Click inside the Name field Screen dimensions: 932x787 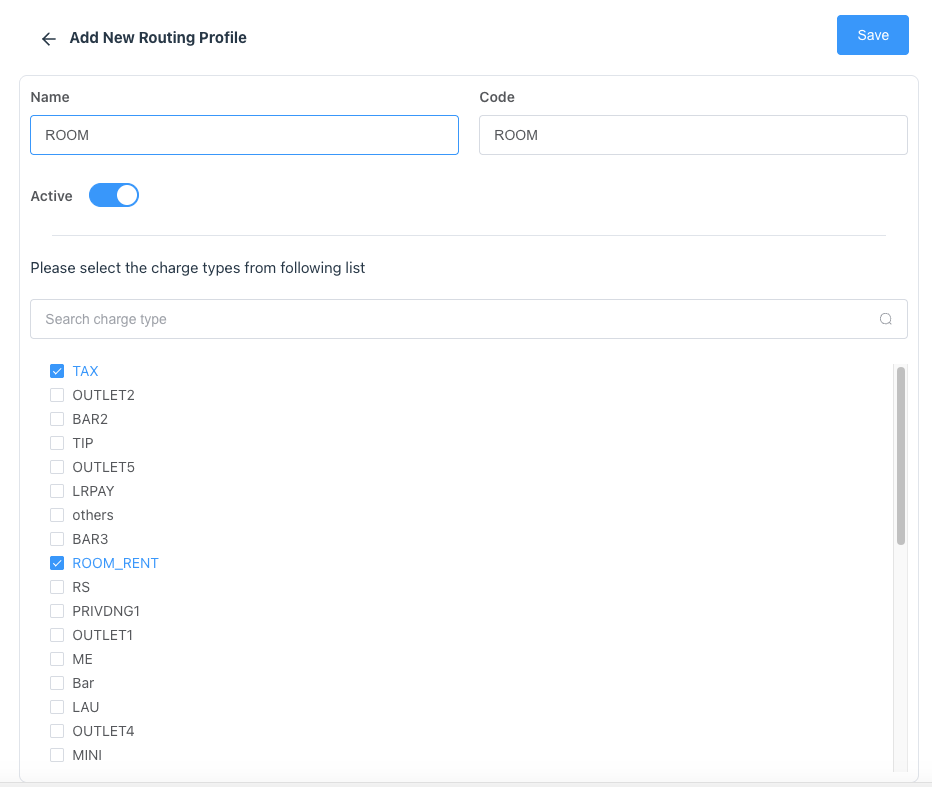pos(244,134)
